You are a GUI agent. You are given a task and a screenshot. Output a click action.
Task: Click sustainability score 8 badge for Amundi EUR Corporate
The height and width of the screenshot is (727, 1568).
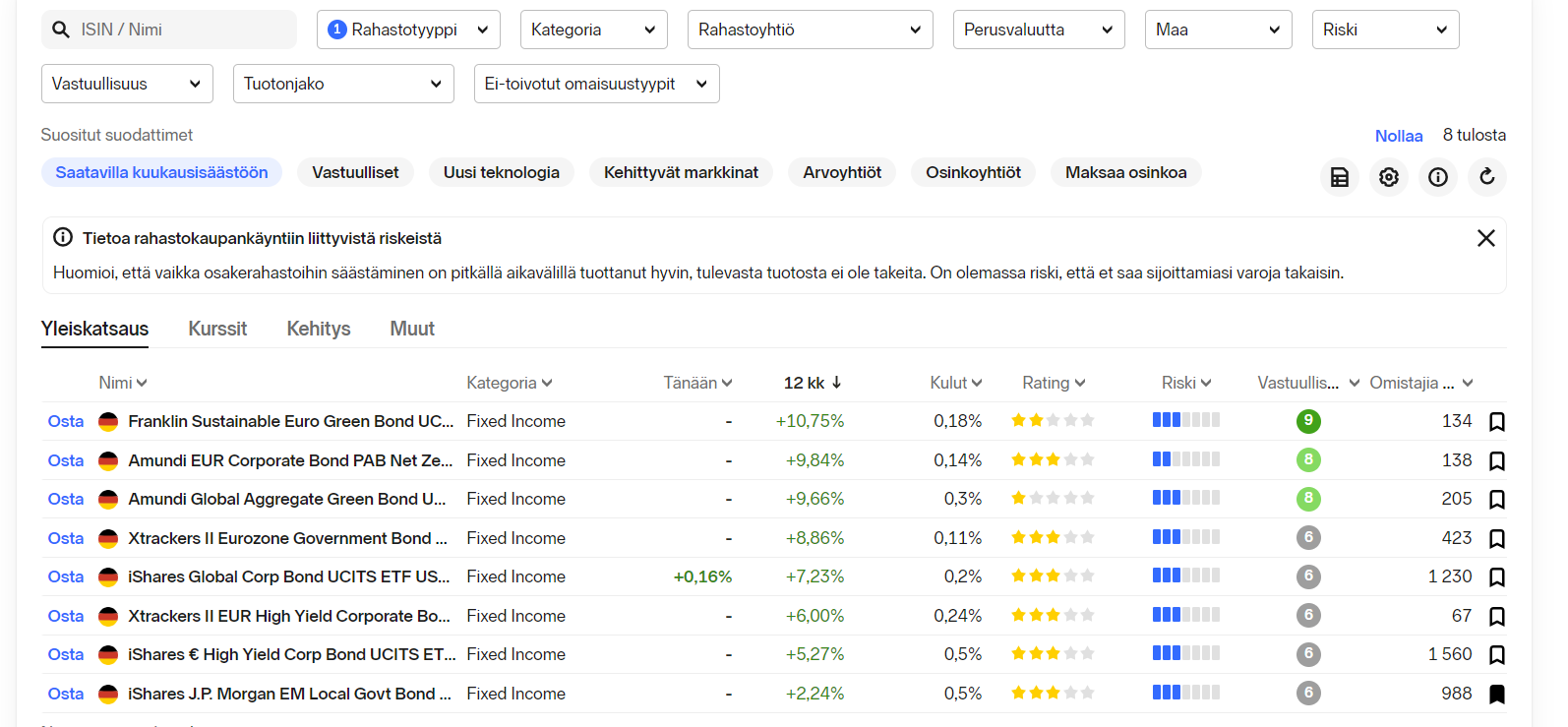pos(1308,459)
